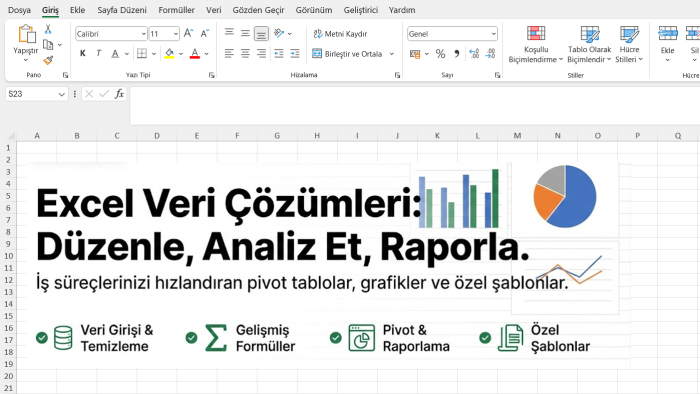Switch to Veri tab

213,10
